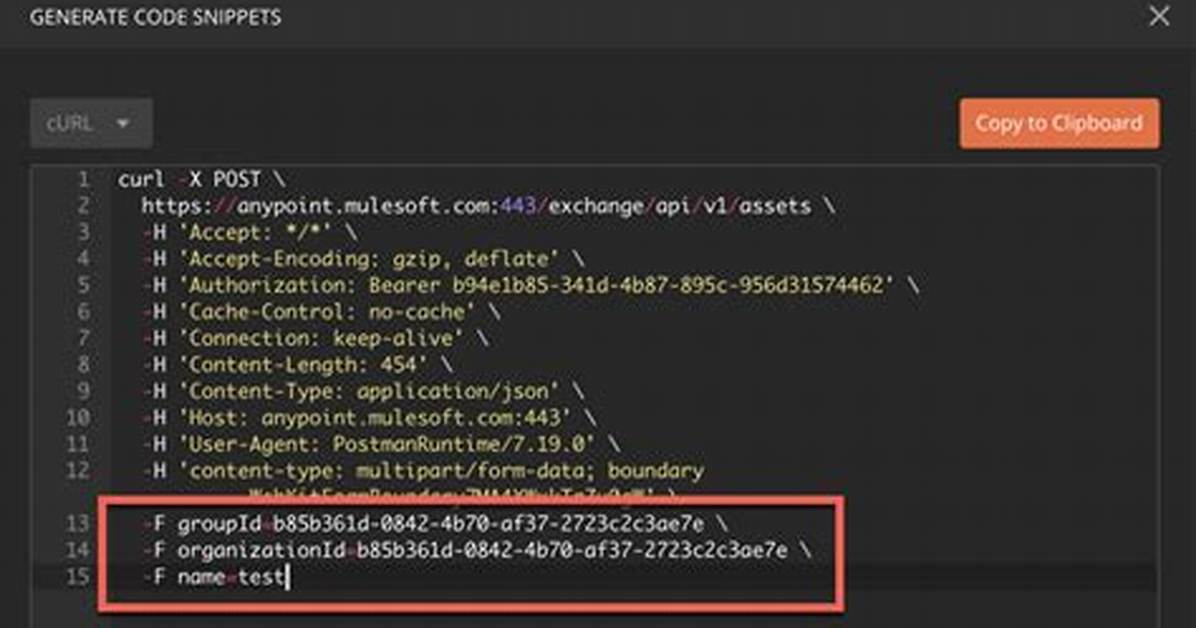Click the 'Host: anypoint.mulesoft.com:443' line
Image resolution: width=1196 pixels, height=628 pixels.
click(369, 418)
